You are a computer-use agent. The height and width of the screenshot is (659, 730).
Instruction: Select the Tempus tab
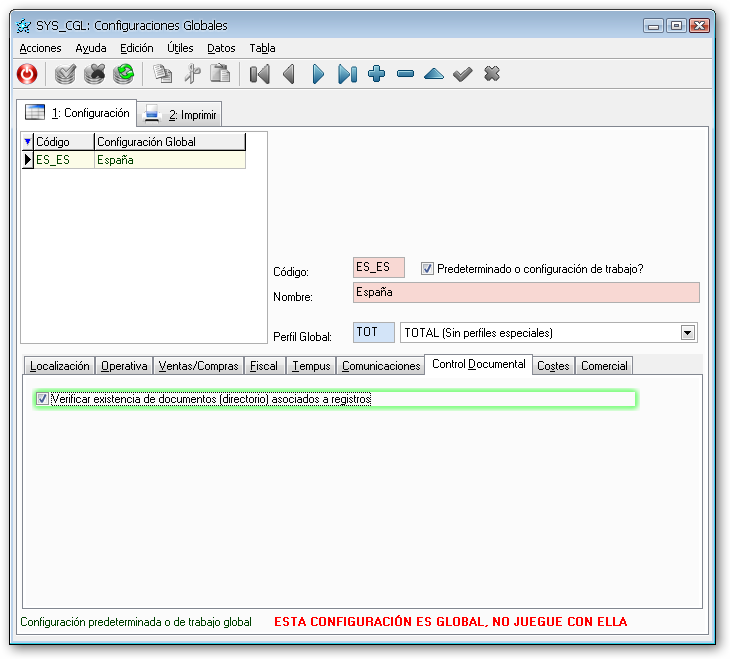pos(311,366)
